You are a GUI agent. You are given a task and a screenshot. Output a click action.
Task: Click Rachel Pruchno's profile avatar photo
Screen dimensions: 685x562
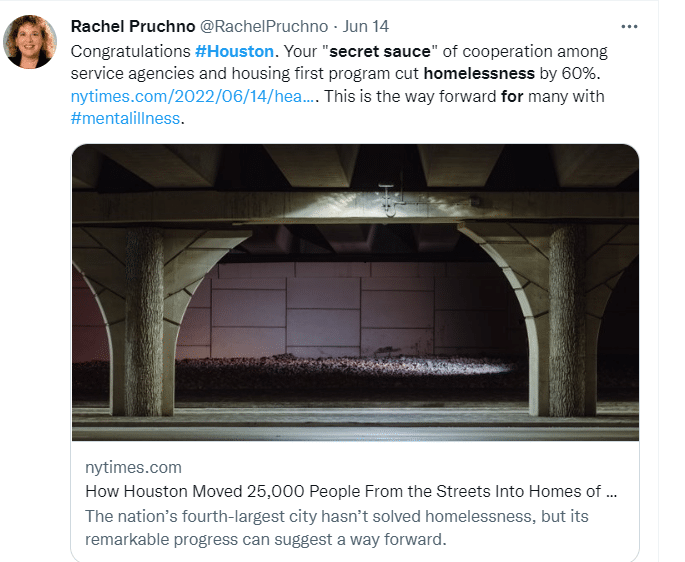point(31,42)
